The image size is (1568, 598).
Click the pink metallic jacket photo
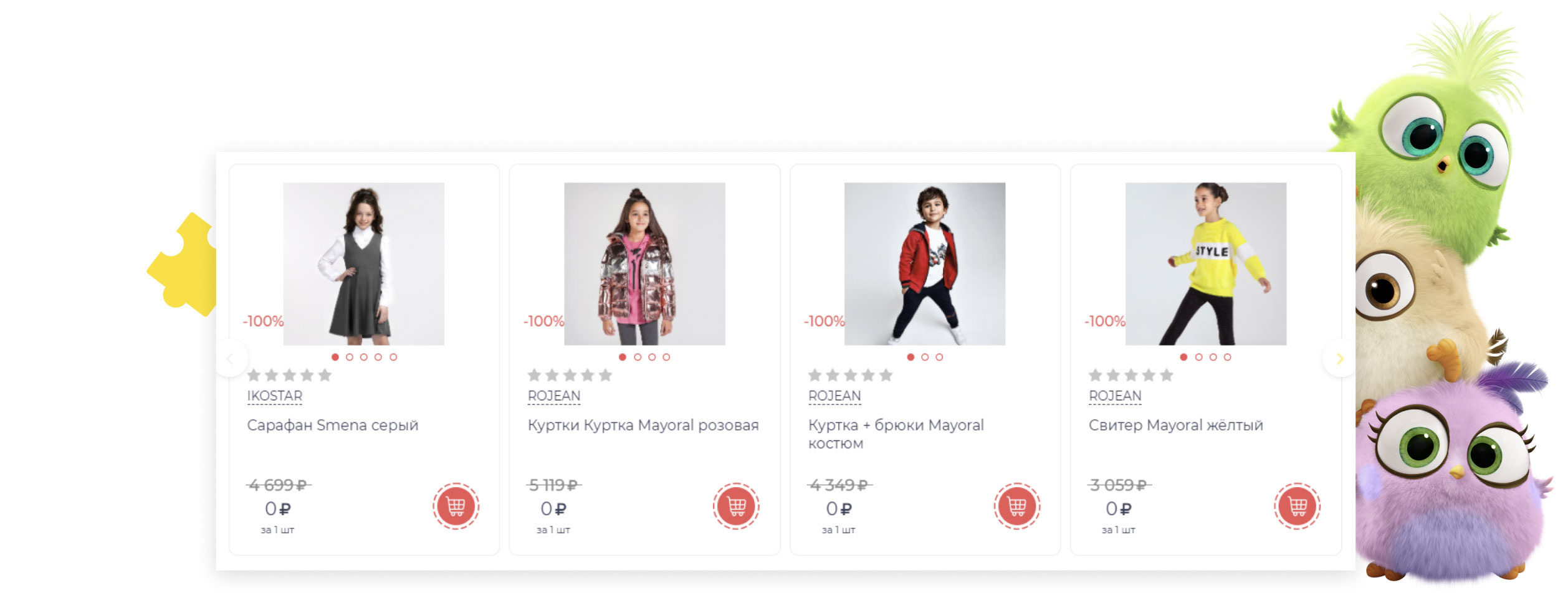(644, 263)
